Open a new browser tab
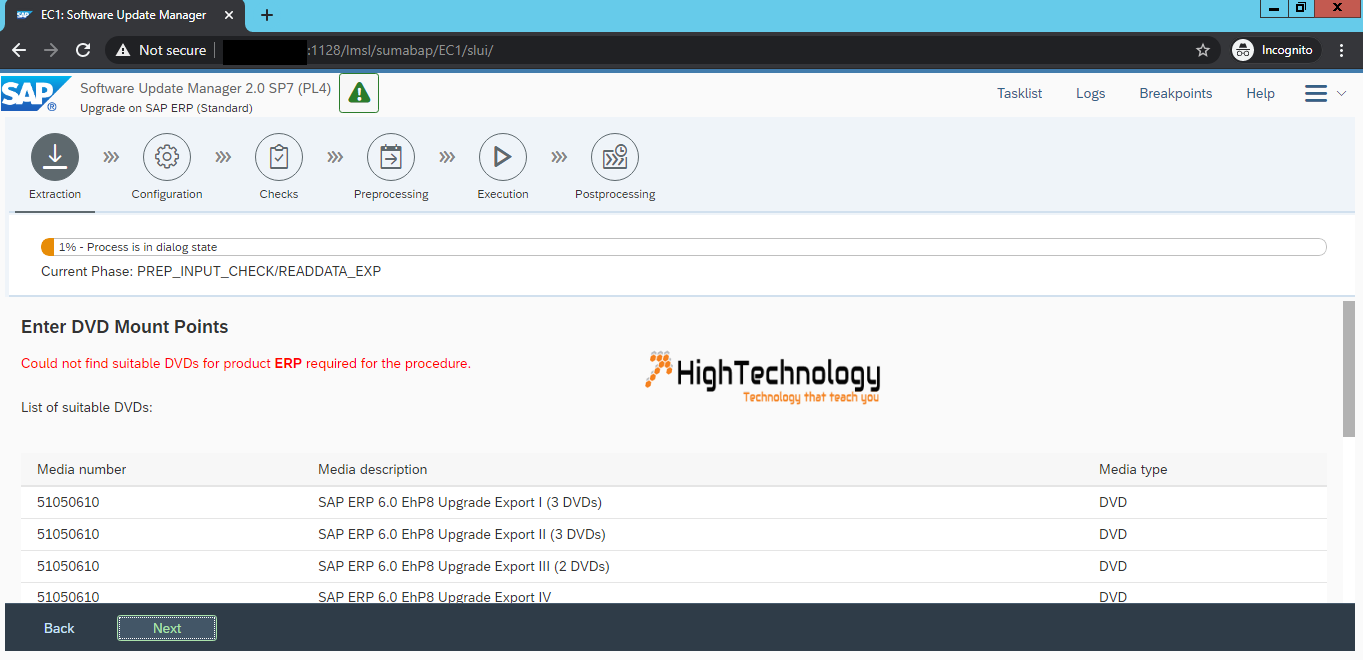Viewport: 1363px width, 660px height. coord(267,15)
